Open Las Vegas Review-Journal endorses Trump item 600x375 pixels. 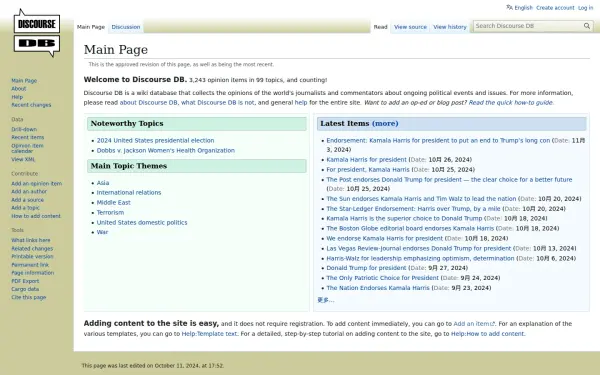click(419, 248)
